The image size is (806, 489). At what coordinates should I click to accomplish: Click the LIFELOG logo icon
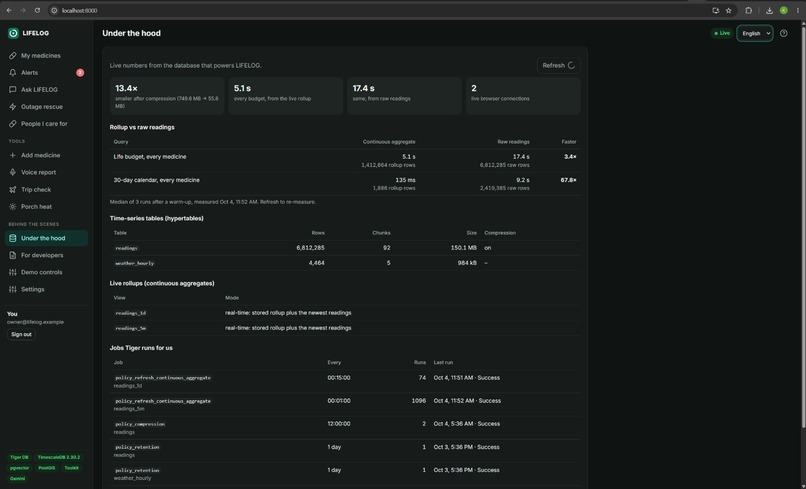[13, 33]
